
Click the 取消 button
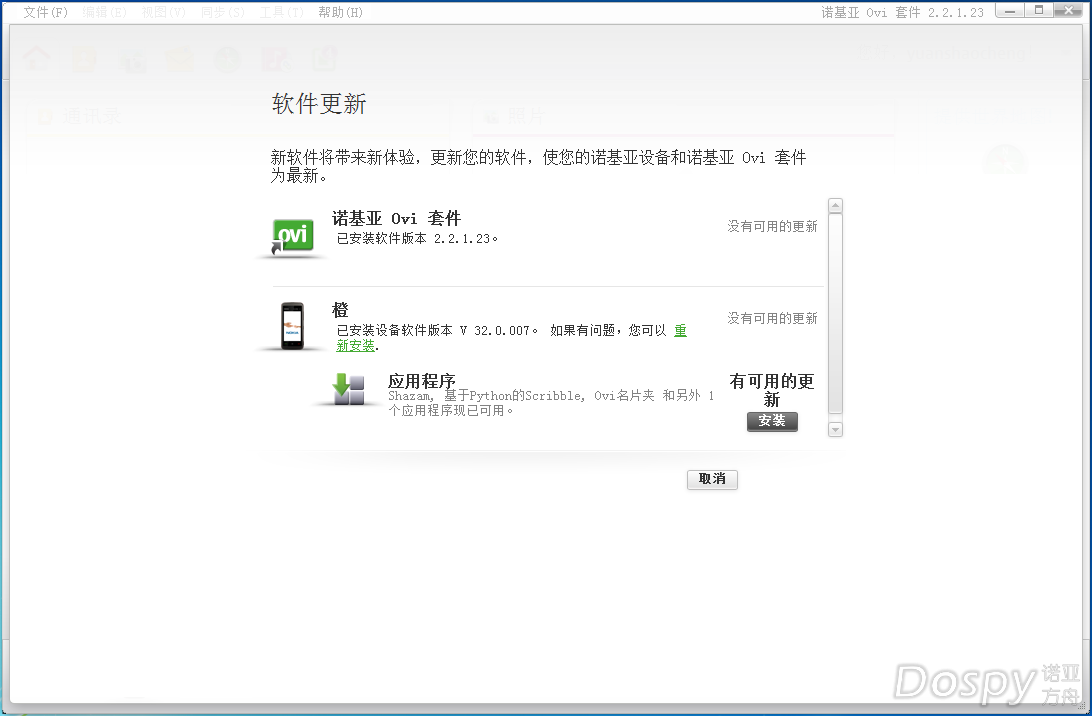point(712,479)
